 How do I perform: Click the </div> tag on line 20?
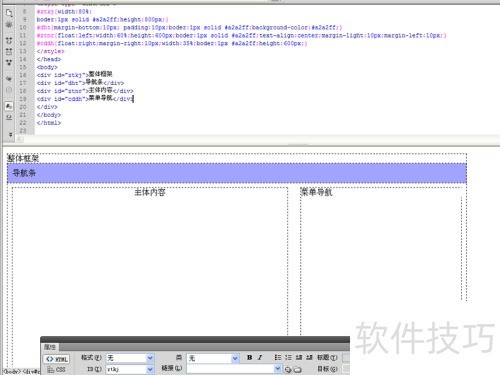pos(47,107)
